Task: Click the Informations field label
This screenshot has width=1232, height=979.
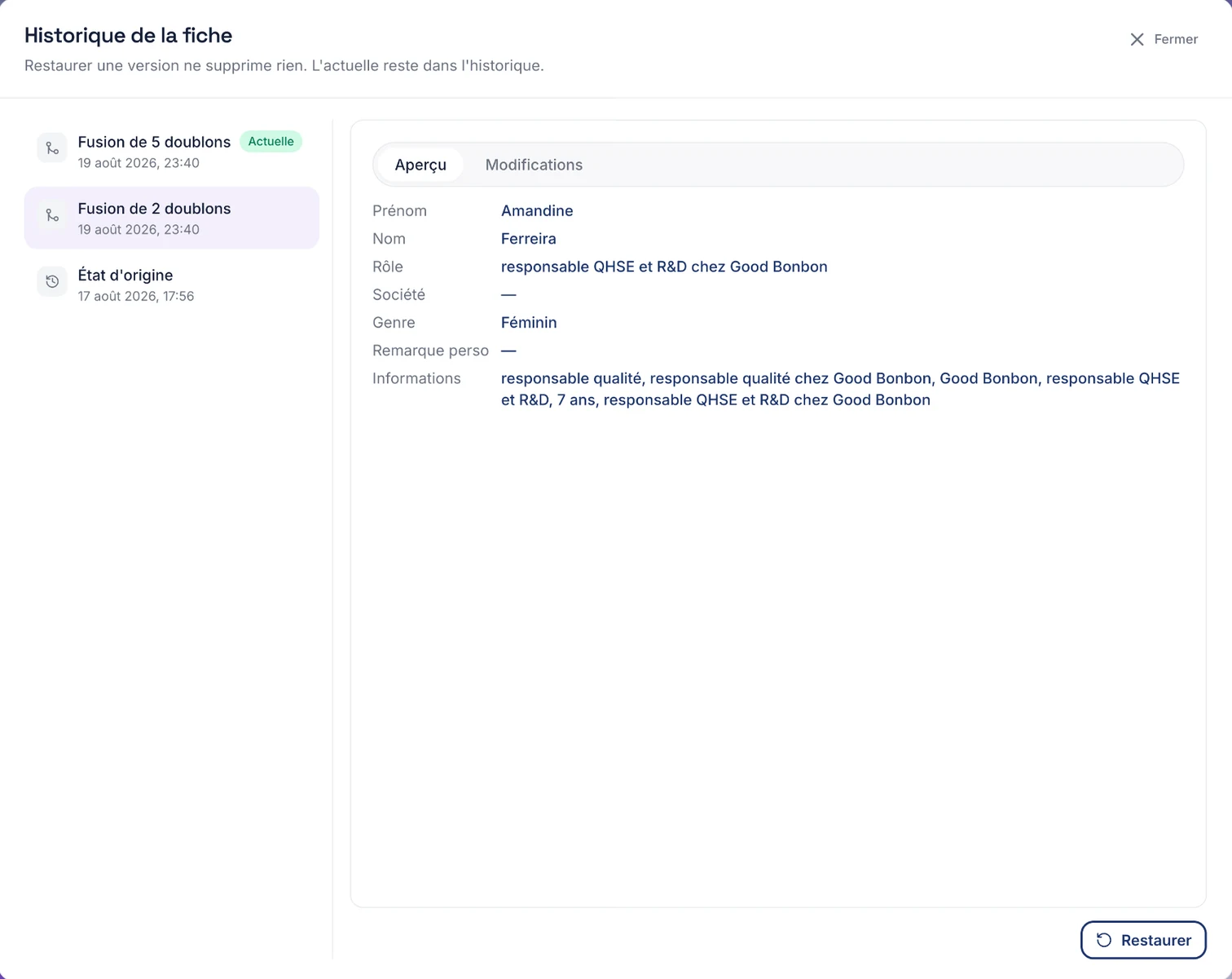Action: click(x=416, y=378)
